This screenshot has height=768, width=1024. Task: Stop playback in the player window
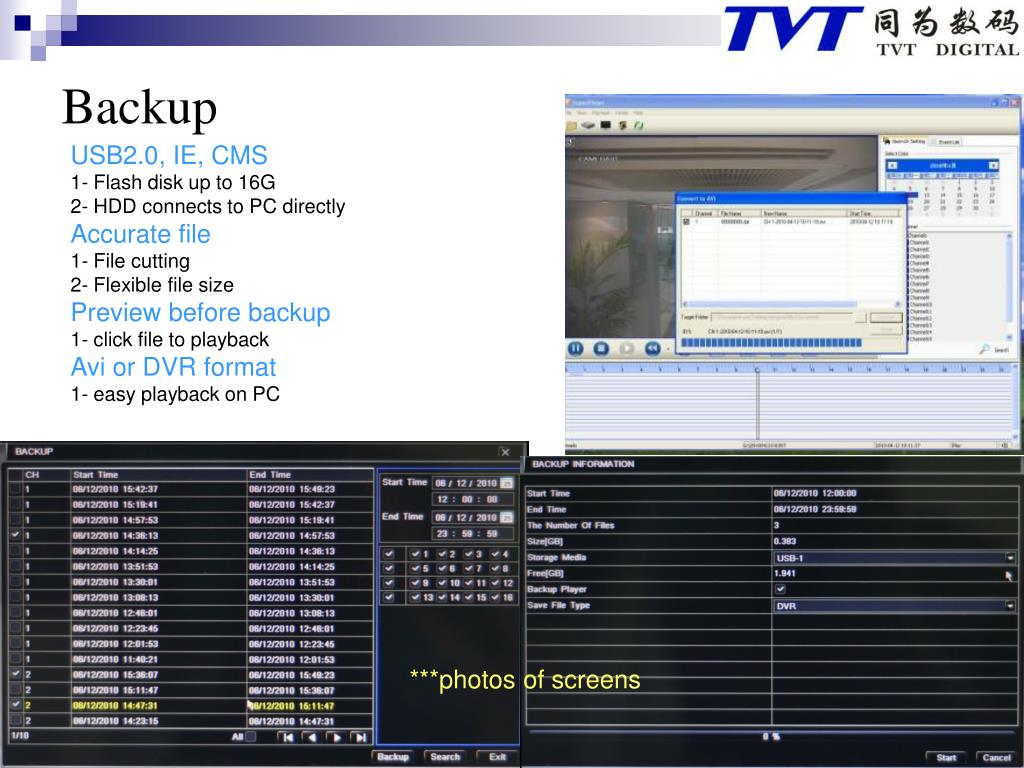pyautogui.click(x=601, y=349)
